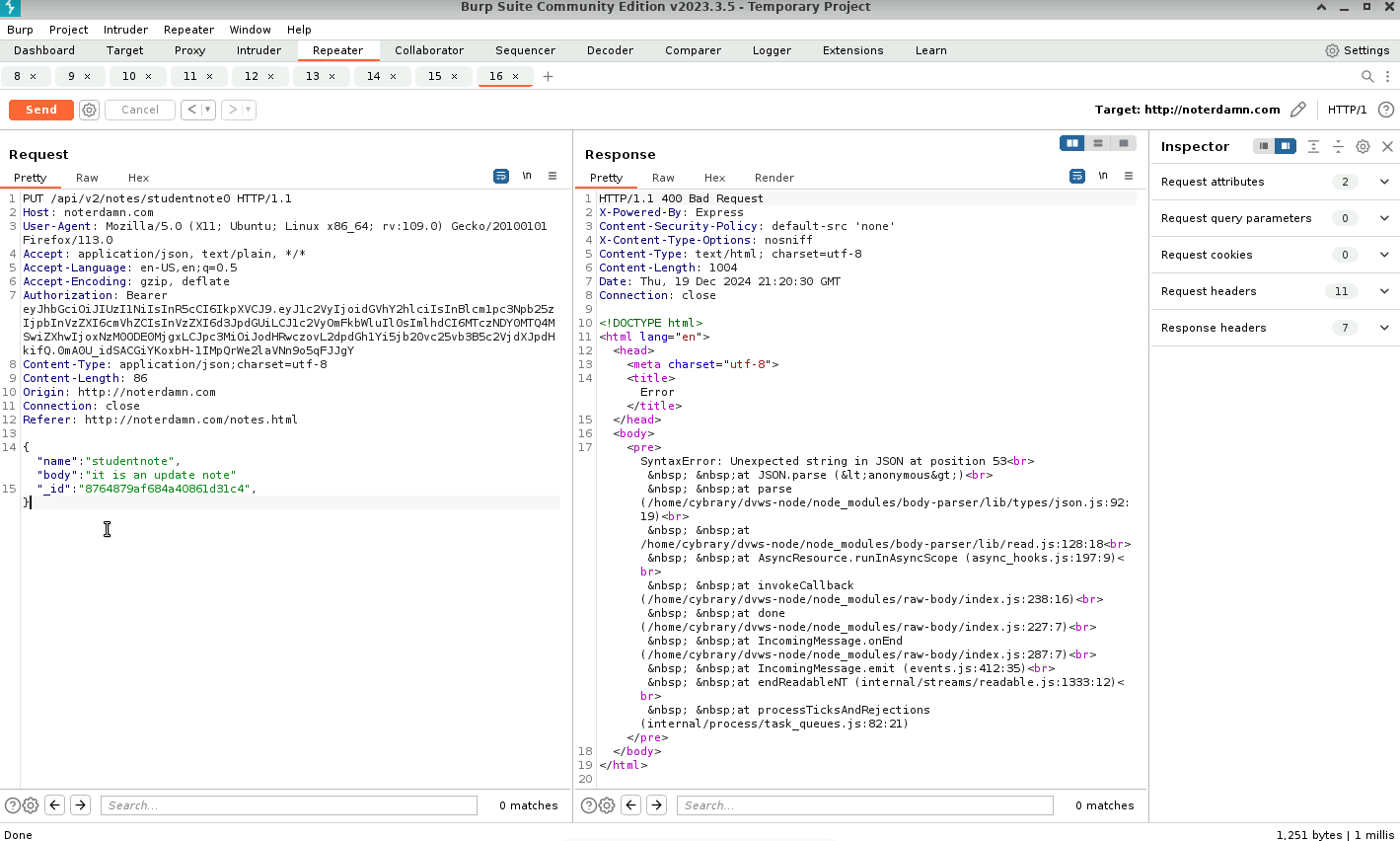Open the Response panel hamburger menu
This screenshot has width=1400, height=841.
(x=1129, y=176)
